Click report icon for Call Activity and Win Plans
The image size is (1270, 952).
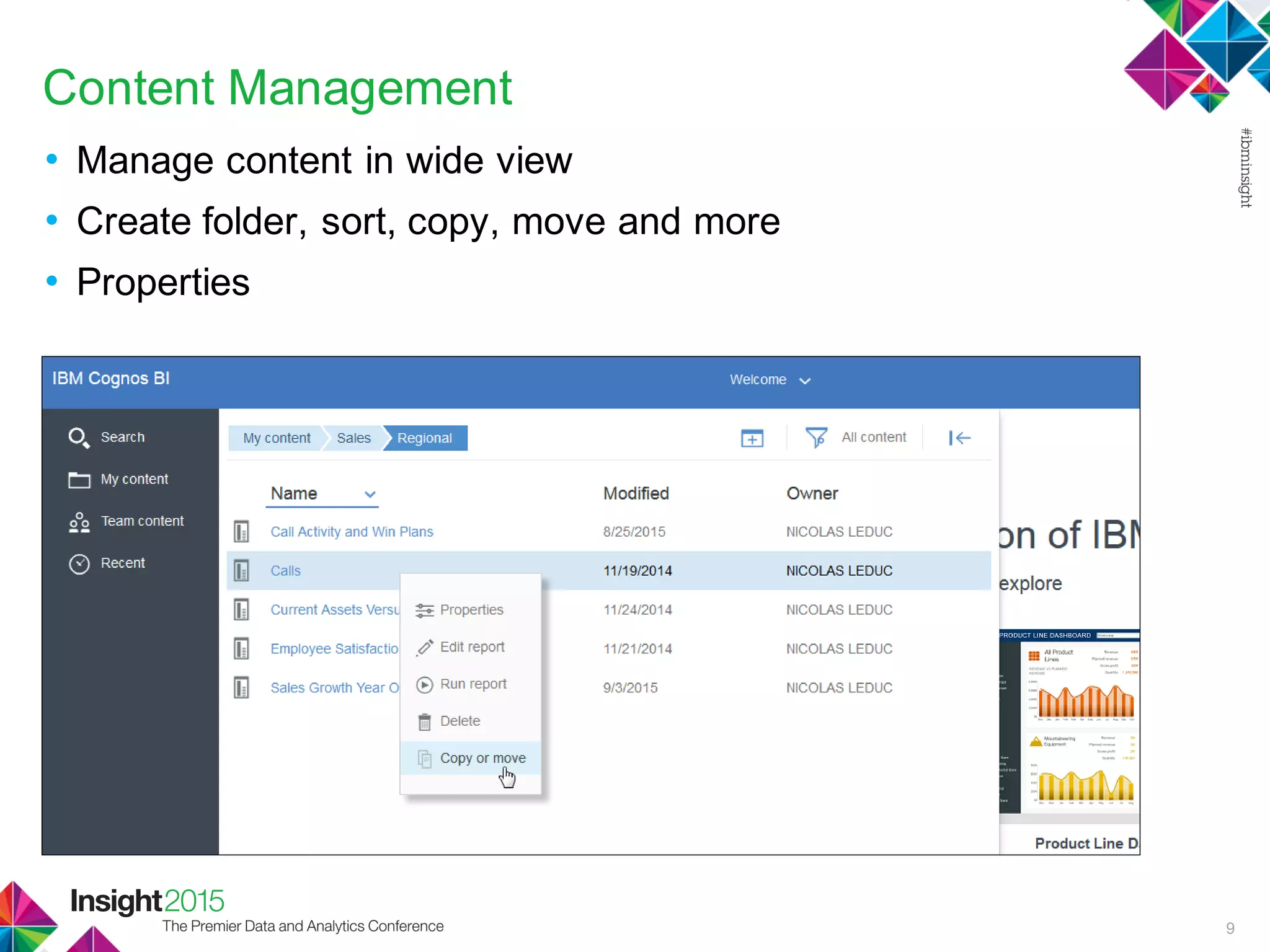241,531
